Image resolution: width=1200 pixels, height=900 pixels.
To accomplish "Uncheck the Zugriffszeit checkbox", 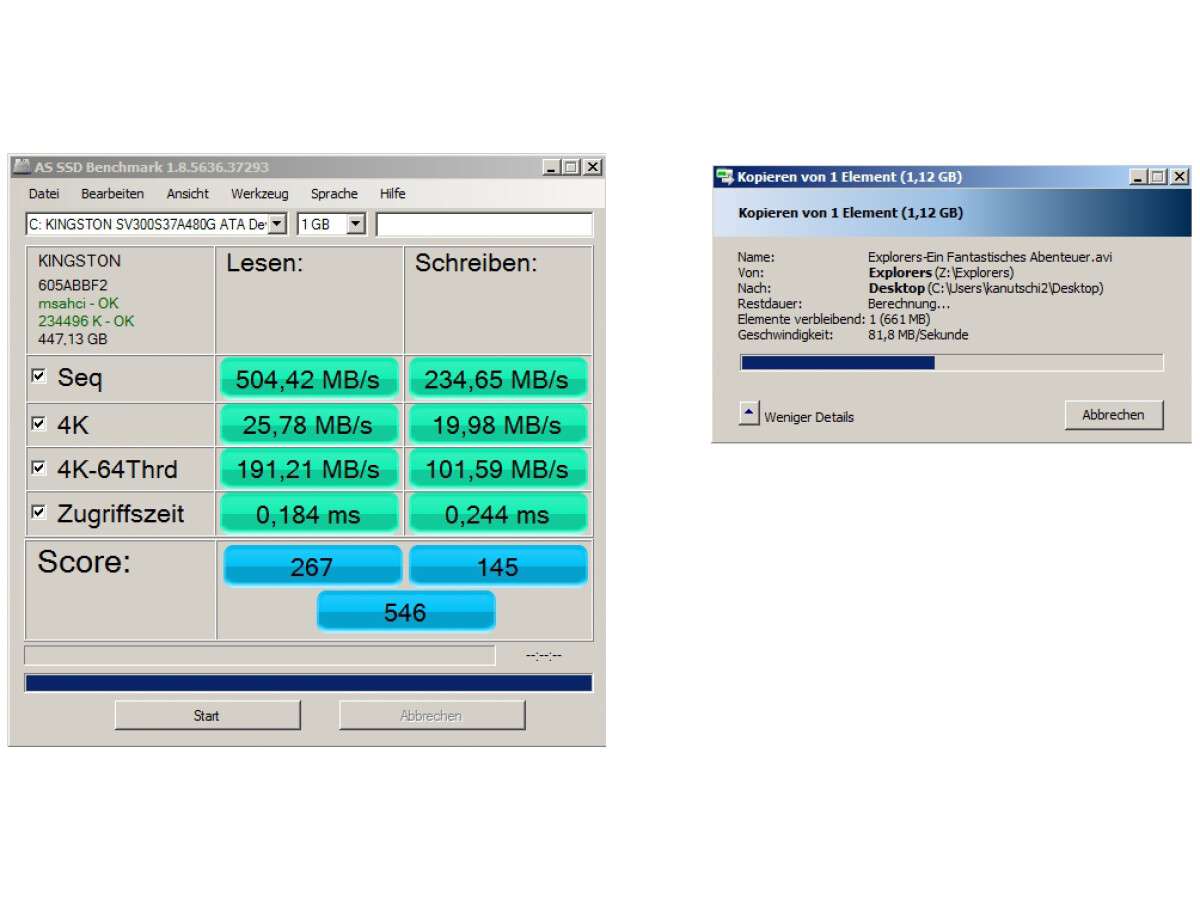I will (39, 512).
